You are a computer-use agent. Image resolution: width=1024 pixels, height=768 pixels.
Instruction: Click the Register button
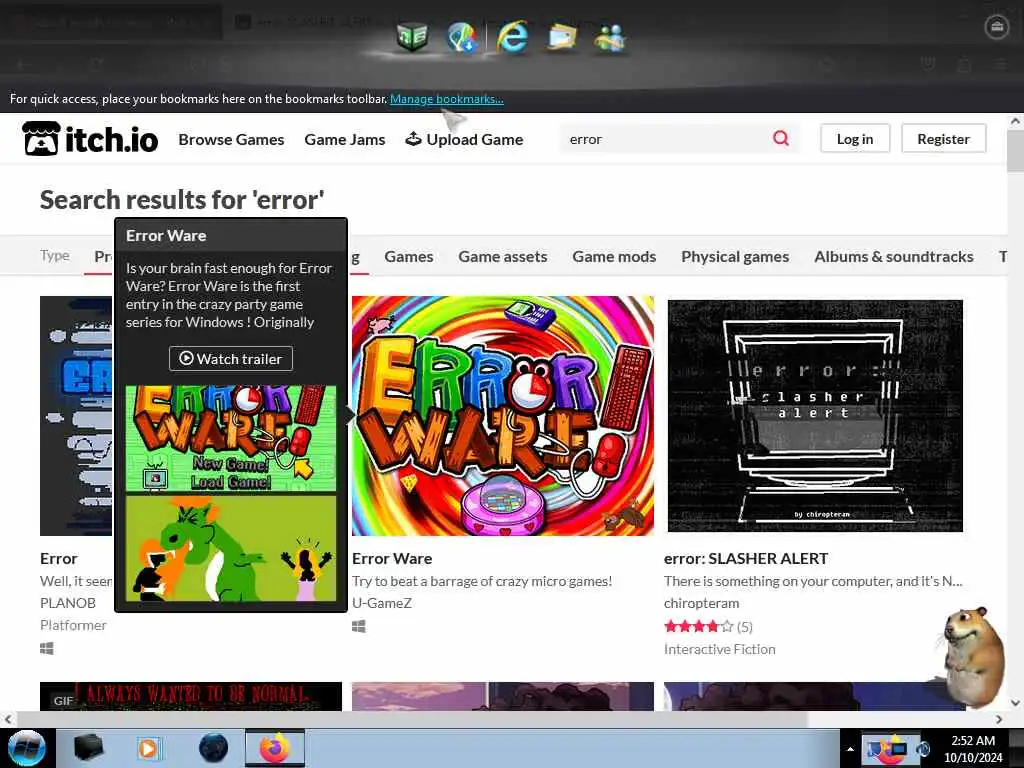point(943,138)
